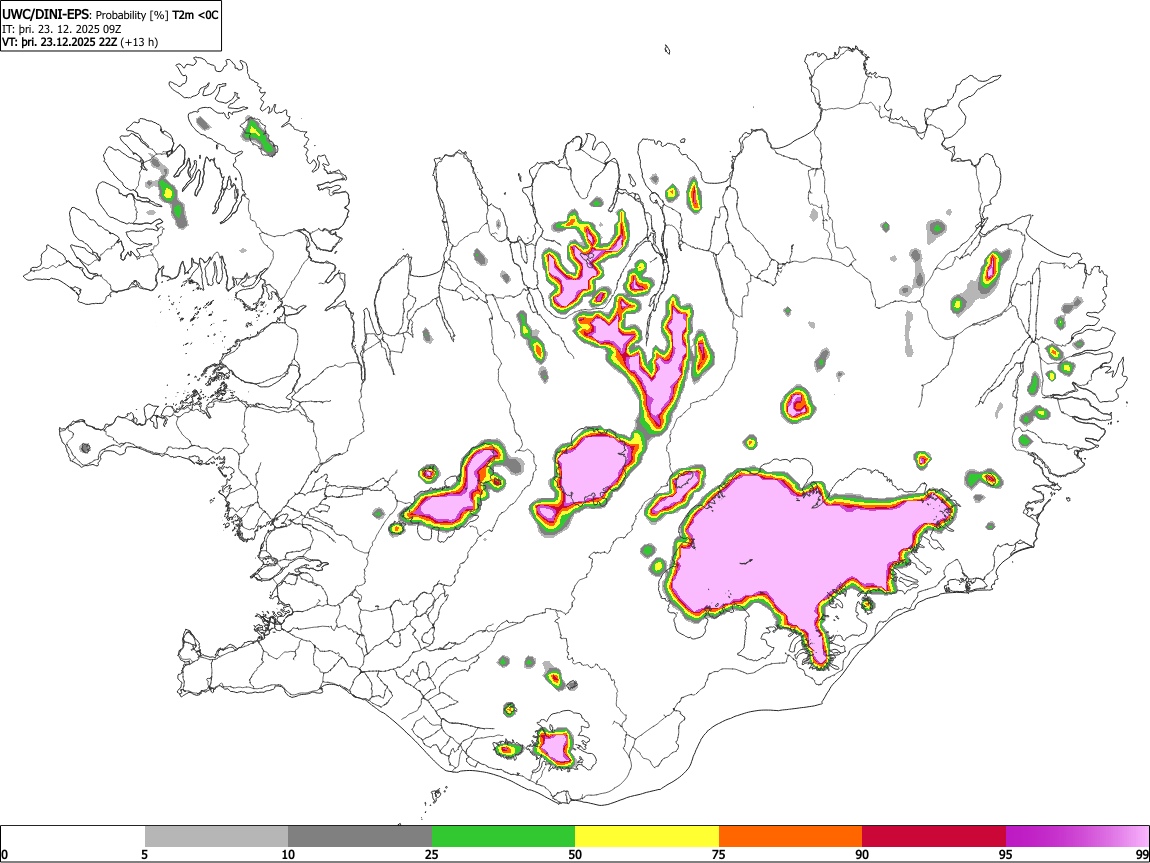Click the UWC/DINI-EPS title text
The height and width of the screenshot is (863, 1150).
point(45,15)
